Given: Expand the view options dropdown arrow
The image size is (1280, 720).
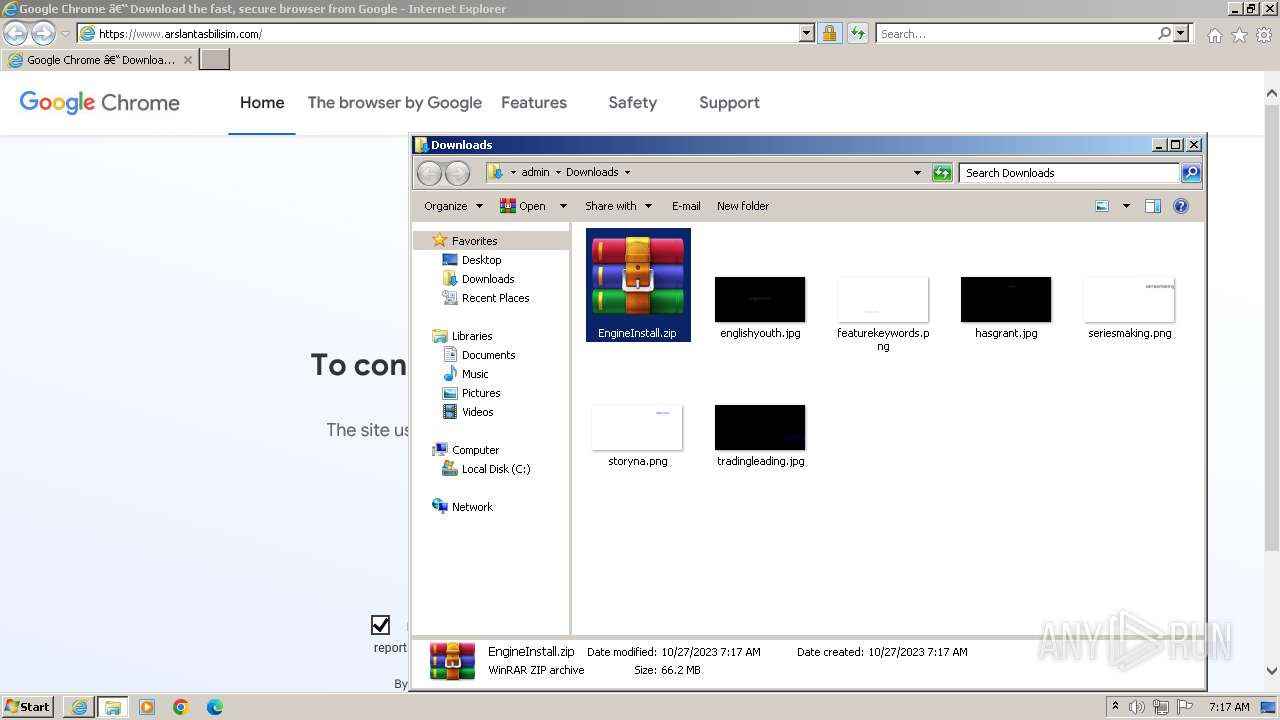Looking at the screenshot, I should click(1126, 206).
